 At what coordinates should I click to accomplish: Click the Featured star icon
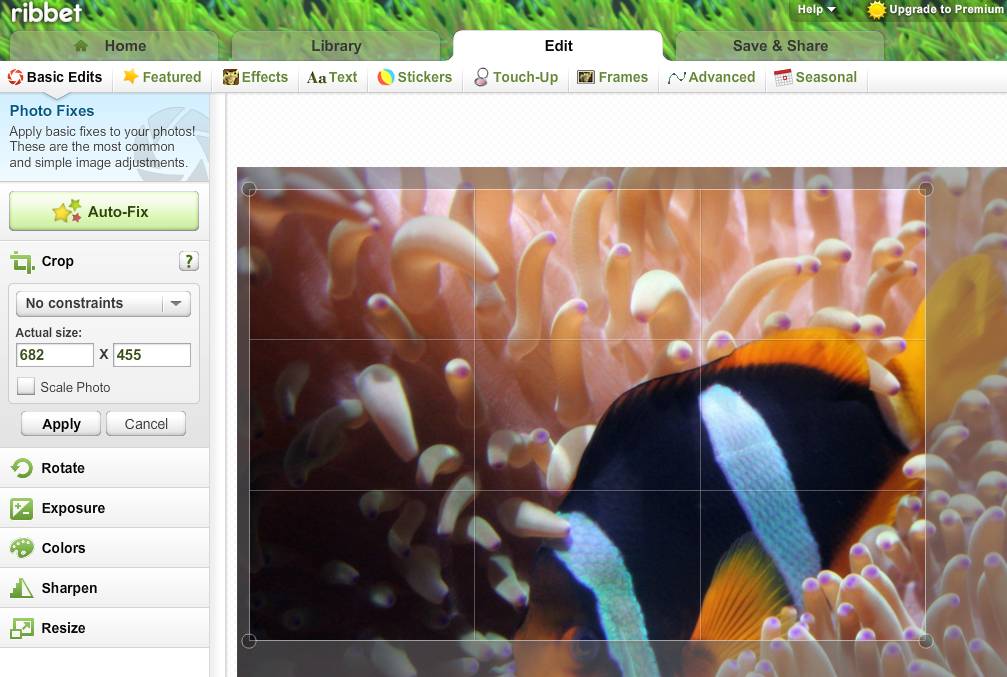click(x=130, y=76)
